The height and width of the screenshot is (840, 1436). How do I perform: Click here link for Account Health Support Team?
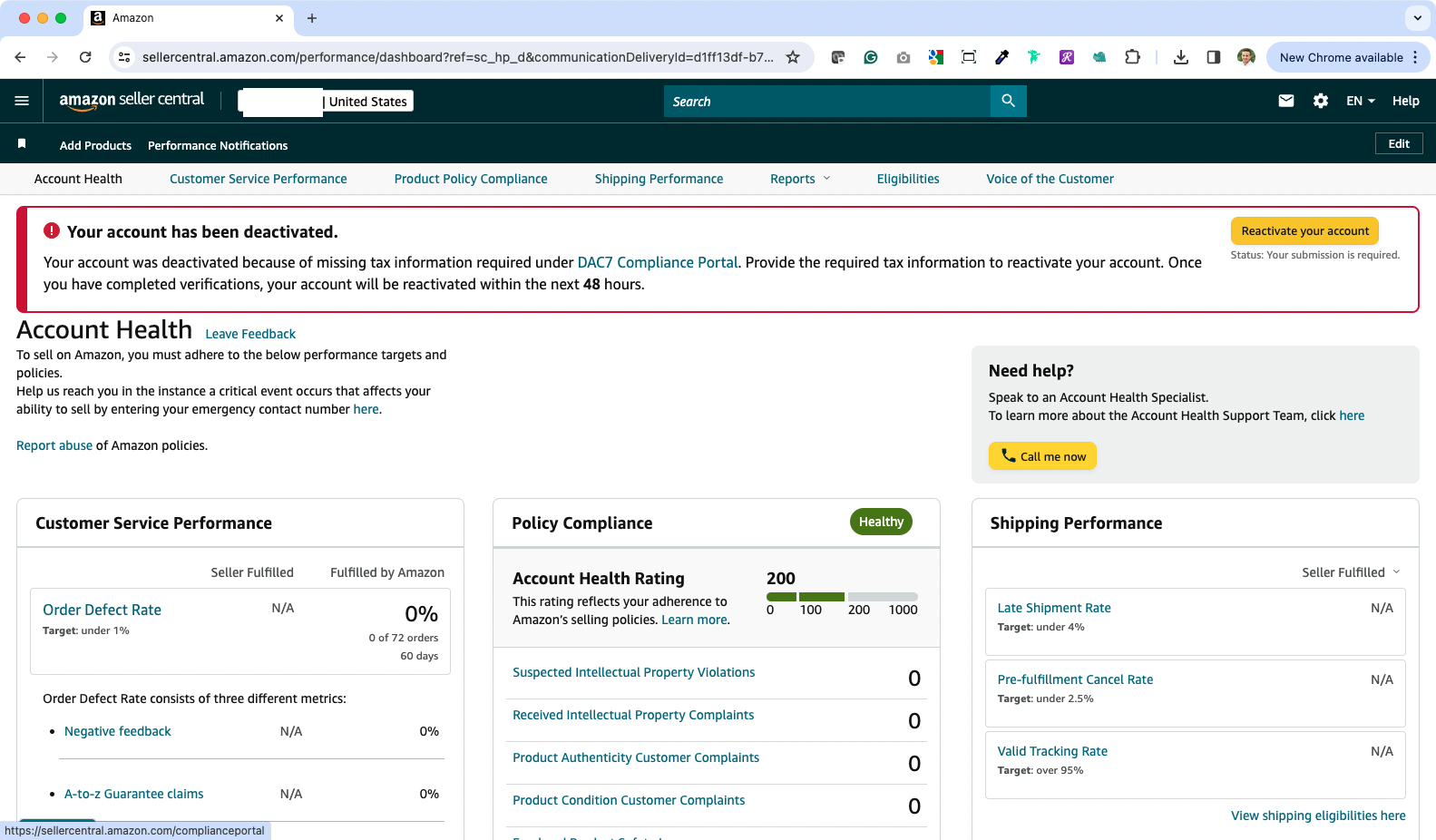tap(1352, 415)
